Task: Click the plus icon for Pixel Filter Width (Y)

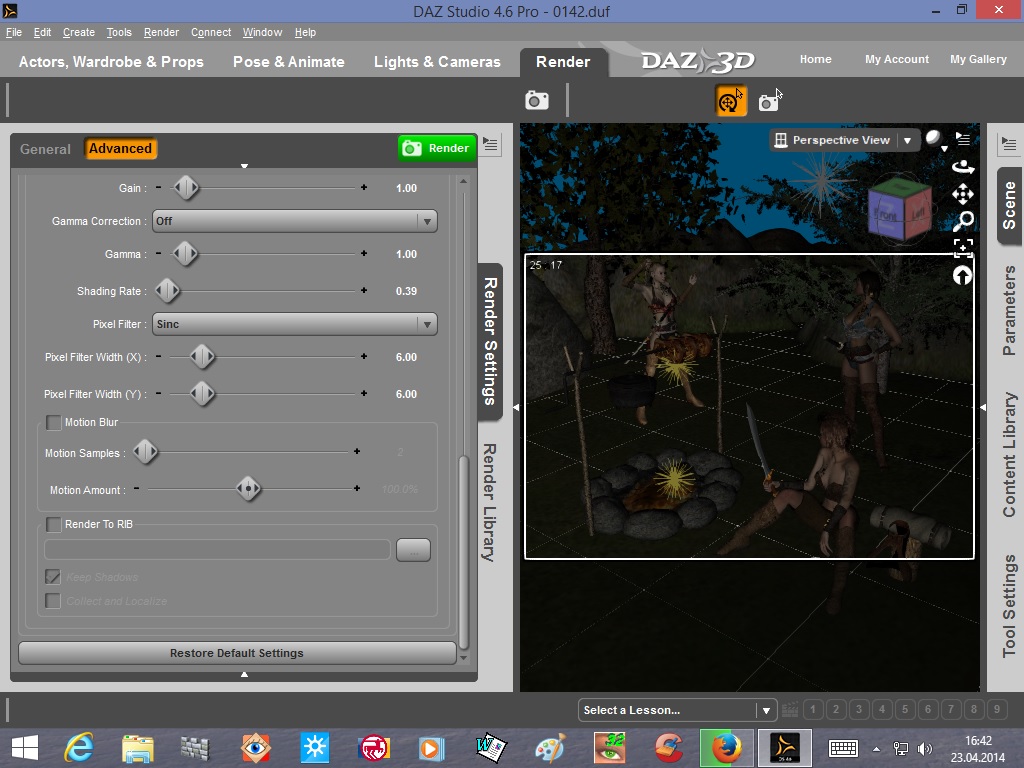Action: click(364, 394)
